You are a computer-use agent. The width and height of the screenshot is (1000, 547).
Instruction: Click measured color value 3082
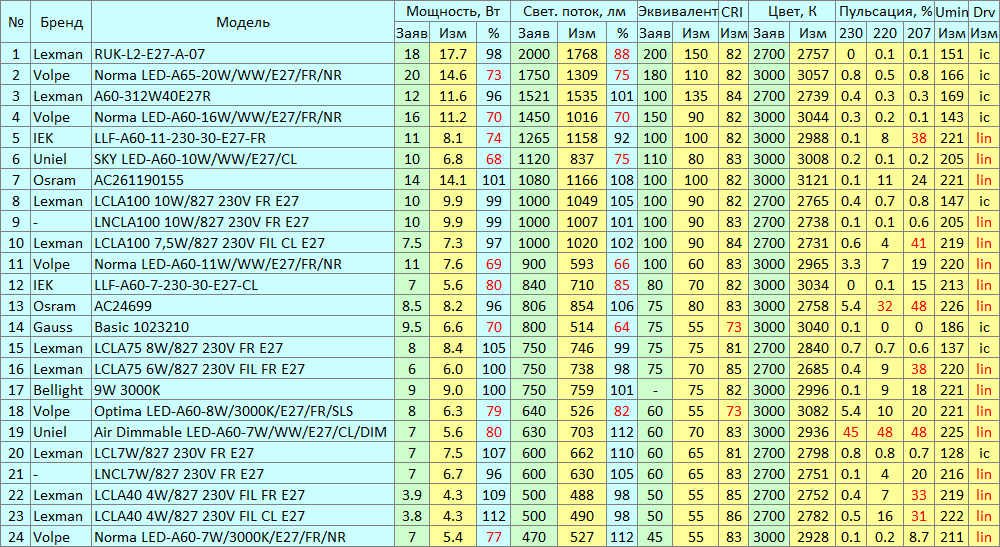813,412
